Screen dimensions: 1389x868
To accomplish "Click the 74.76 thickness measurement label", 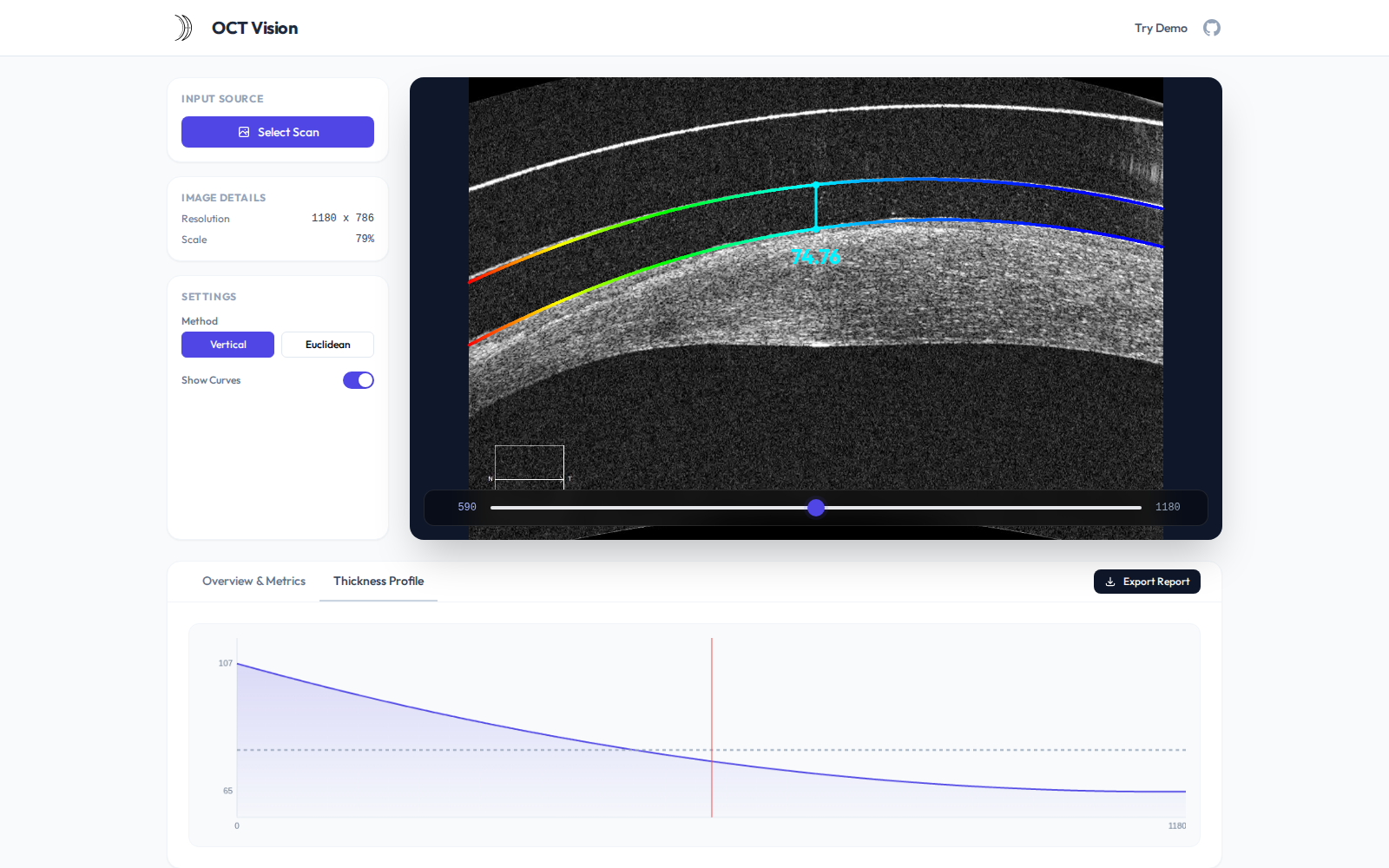I will (x=816, y=257).
